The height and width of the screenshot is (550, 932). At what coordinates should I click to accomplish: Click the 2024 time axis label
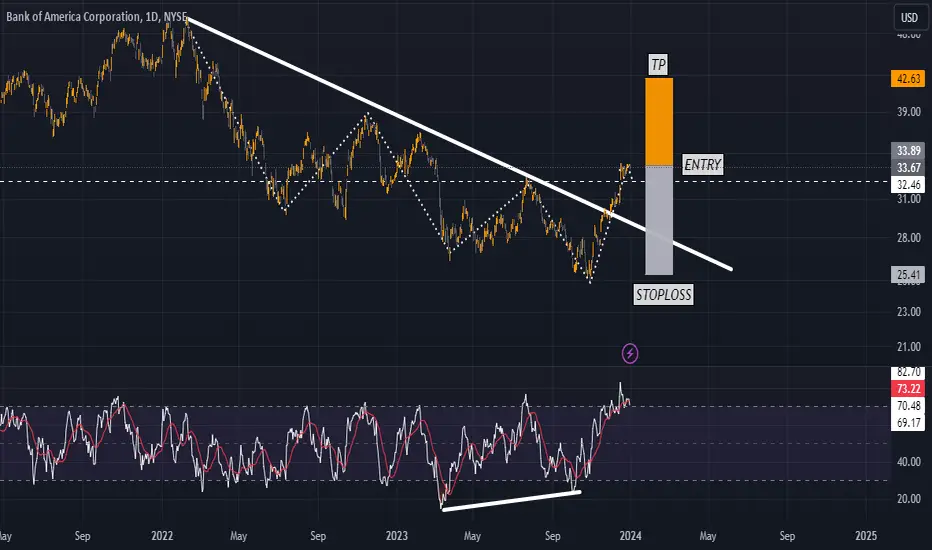point(630,536)
